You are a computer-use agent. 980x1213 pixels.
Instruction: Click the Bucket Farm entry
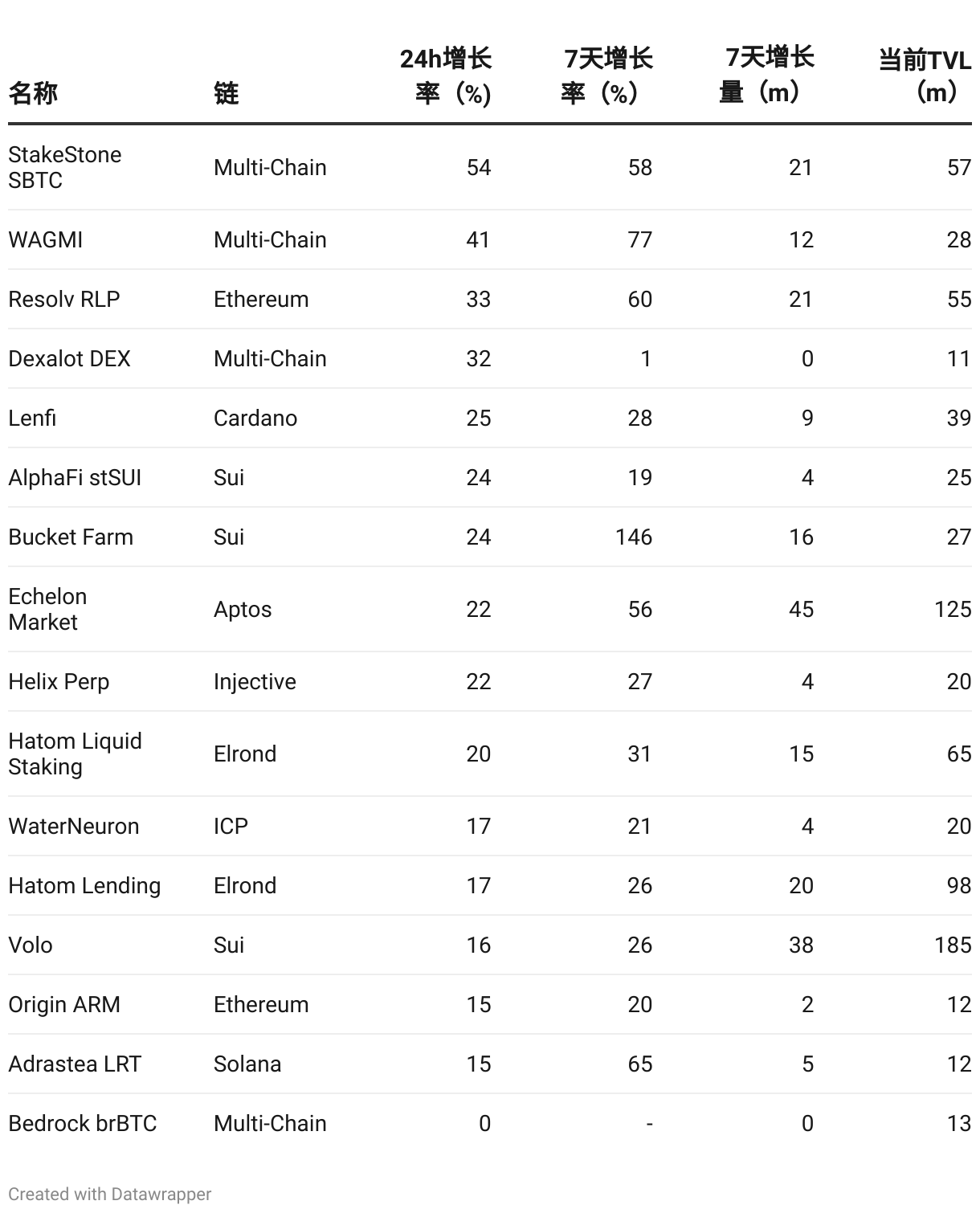(71, 537)
